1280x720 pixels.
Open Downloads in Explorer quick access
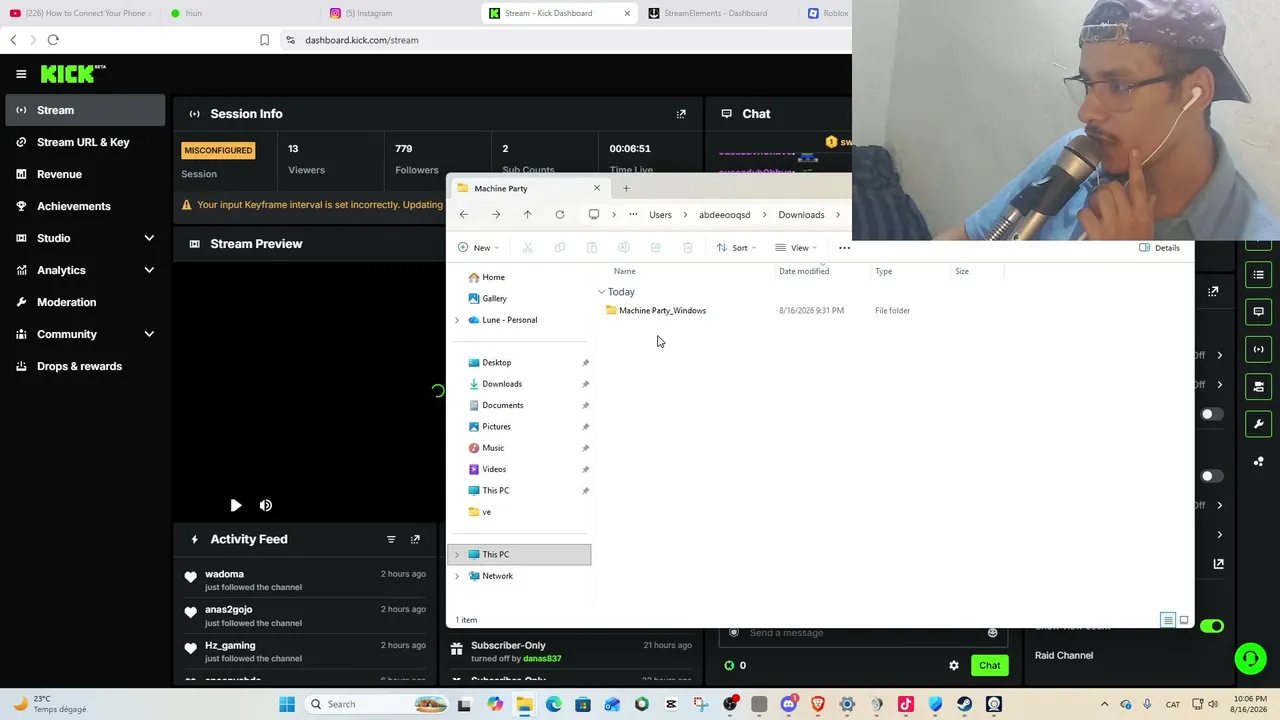point(502,384)
